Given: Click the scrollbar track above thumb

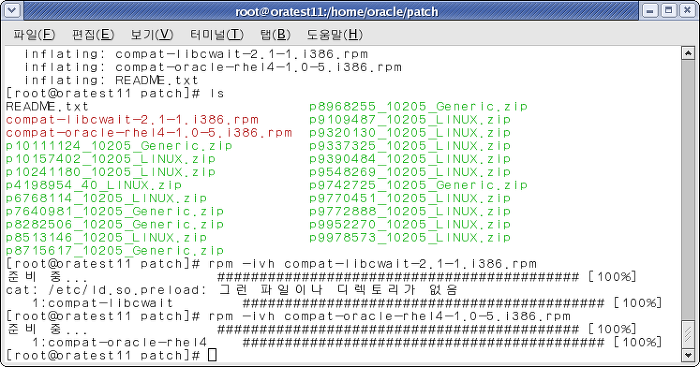Looking at the screenshot, I should coord(688,190).
